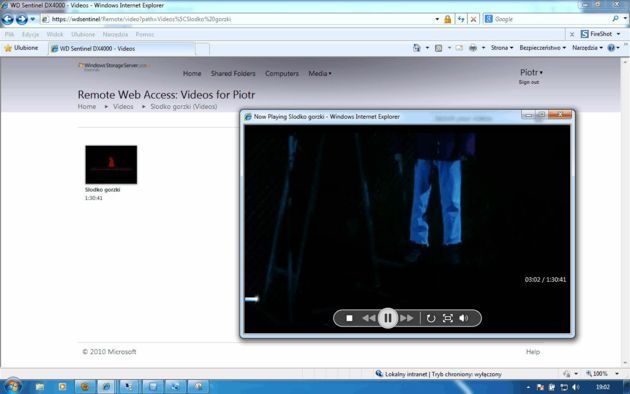Image resolution: width=630 pixels, height=394 pixels.
Task: Rewind the Slodko gorzki video
Action: pyautogui.click(x=369, y=318)
